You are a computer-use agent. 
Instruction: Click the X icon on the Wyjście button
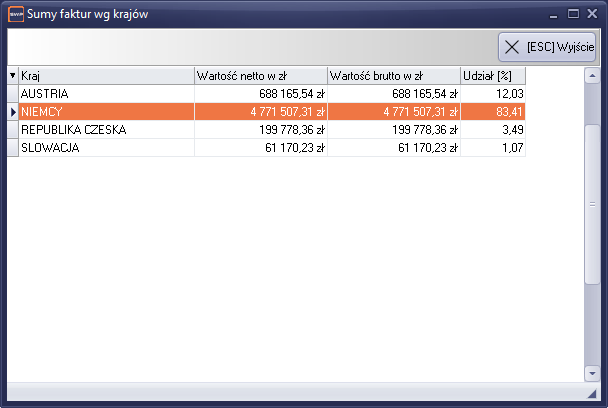tap(512, 47)
